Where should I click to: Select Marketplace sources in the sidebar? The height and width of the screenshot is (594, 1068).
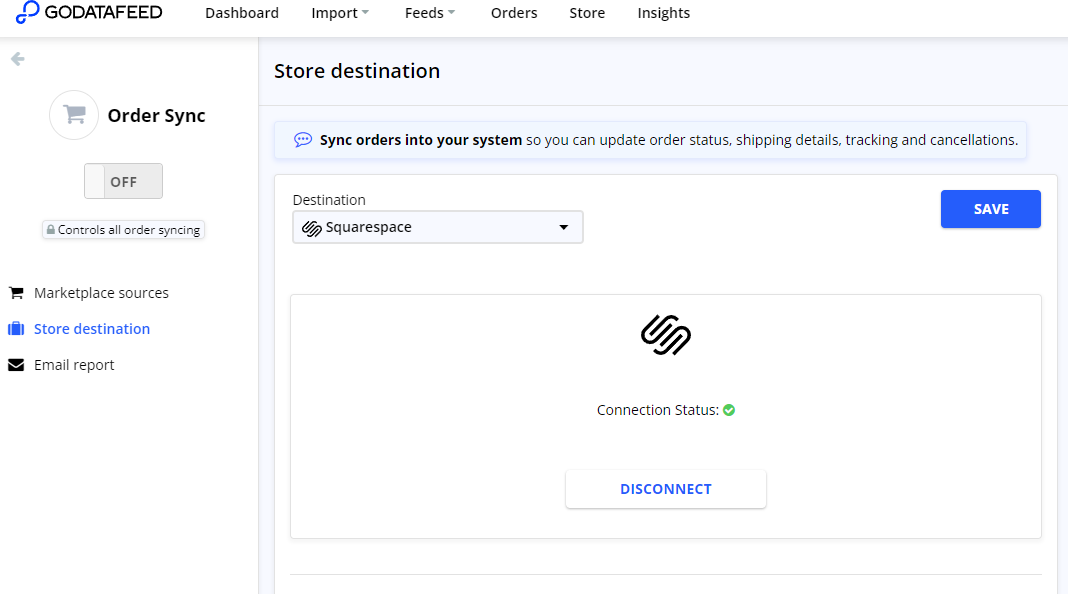click(x=101, y=293)
